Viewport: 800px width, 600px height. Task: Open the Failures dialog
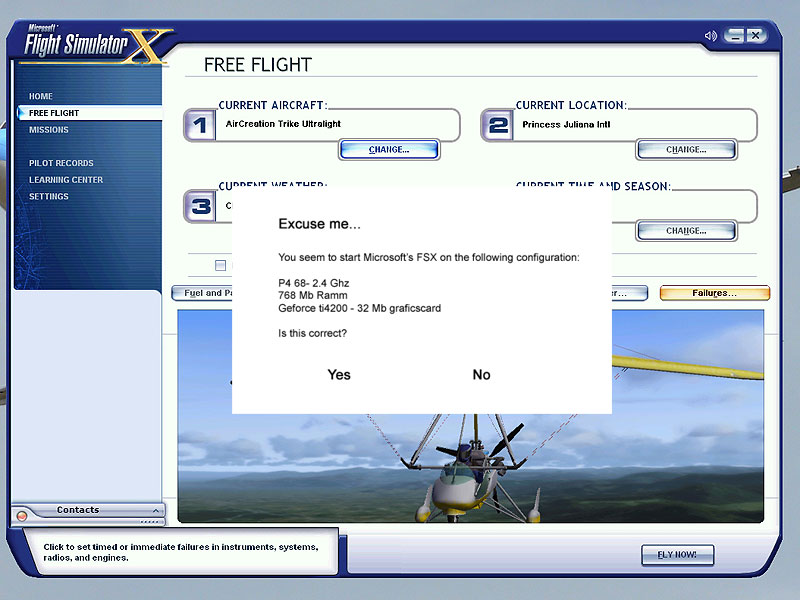tap(714, 293)
